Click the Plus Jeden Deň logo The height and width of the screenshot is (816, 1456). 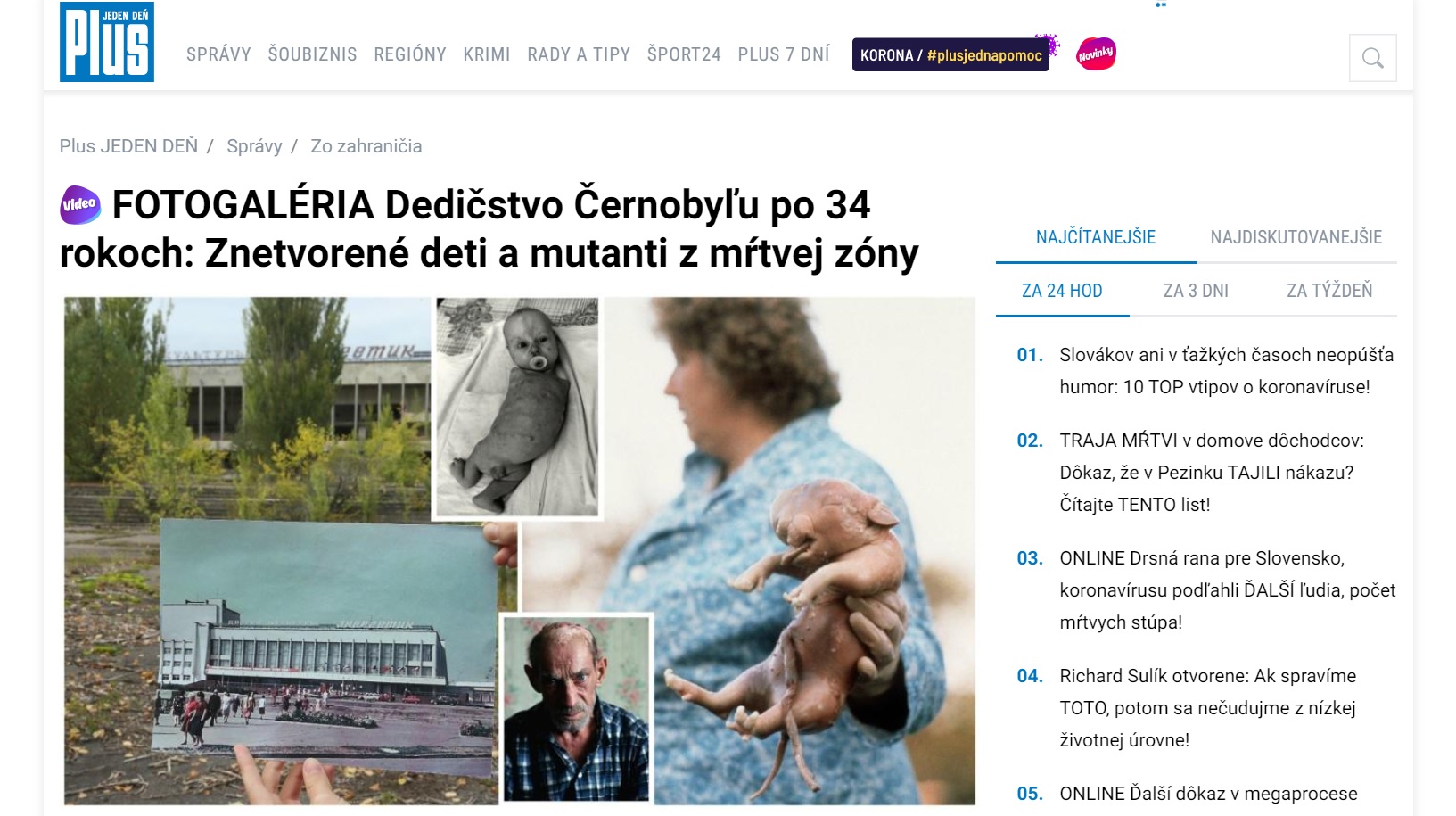[107, 42]
